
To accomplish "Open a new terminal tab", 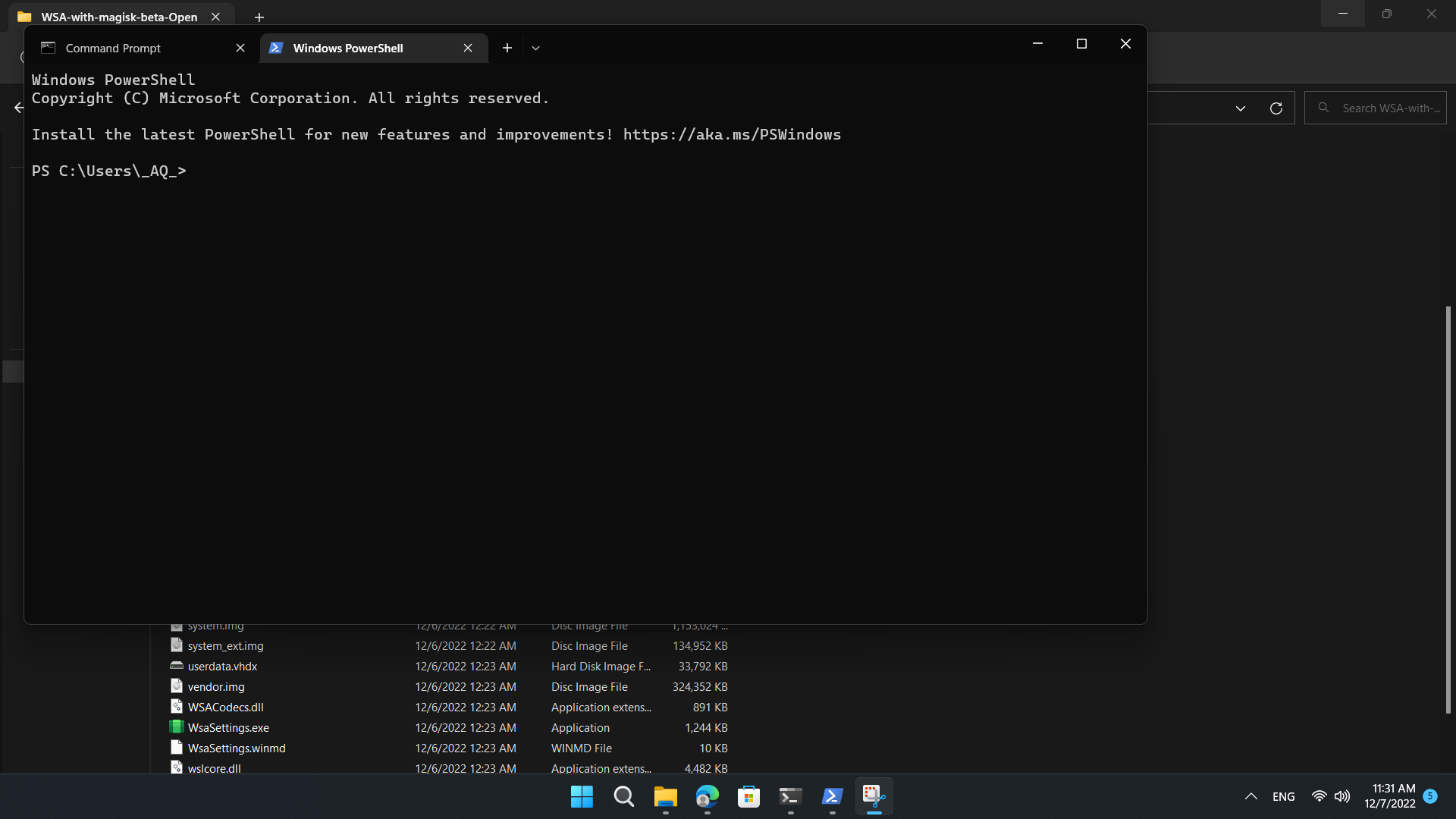I will 507,48.
